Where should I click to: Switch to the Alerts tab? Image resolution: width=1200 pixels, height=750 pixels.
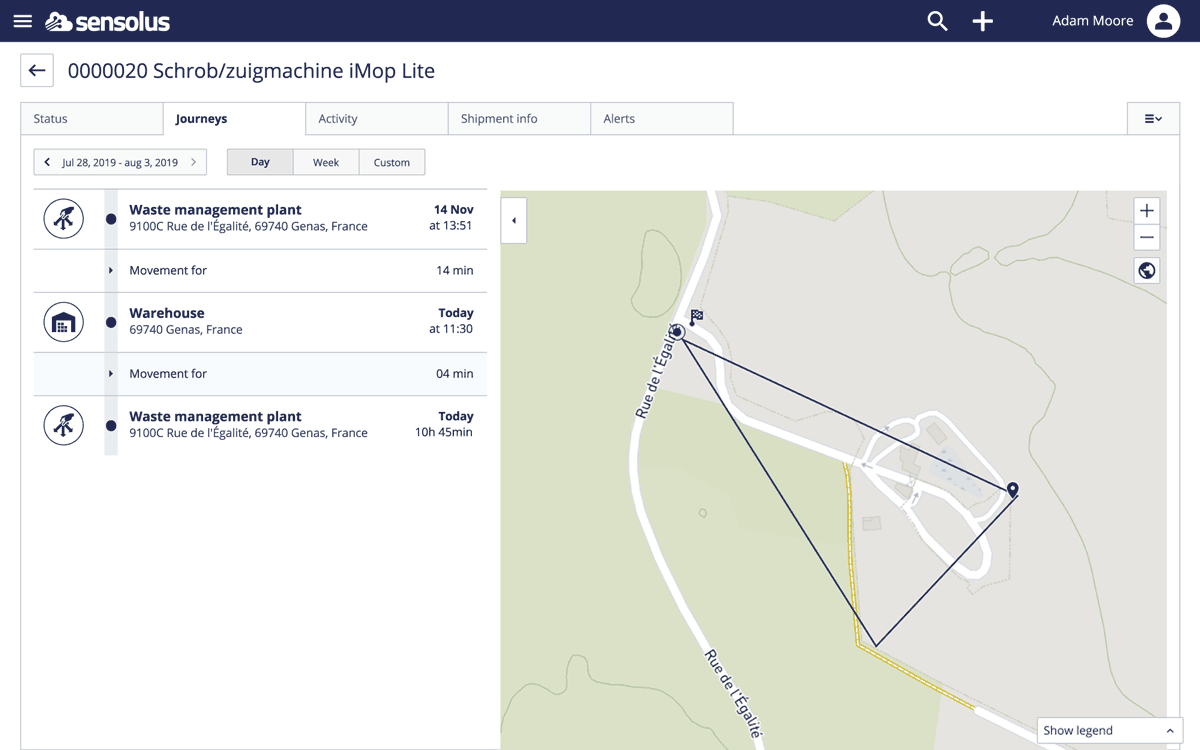tap(662, 119)
